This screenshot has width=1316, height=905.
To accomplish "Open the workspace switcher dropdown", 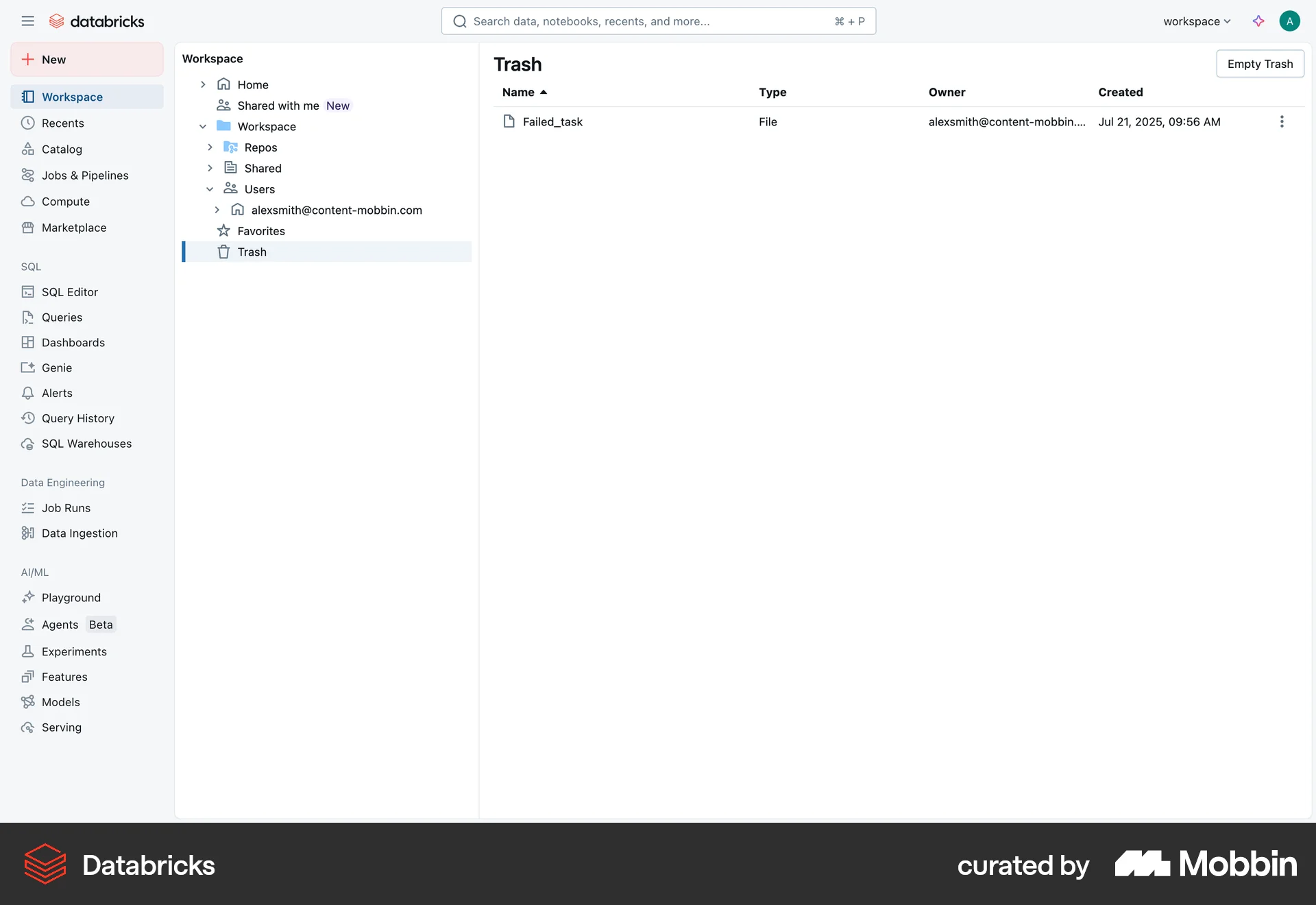I will (1195, 21).
